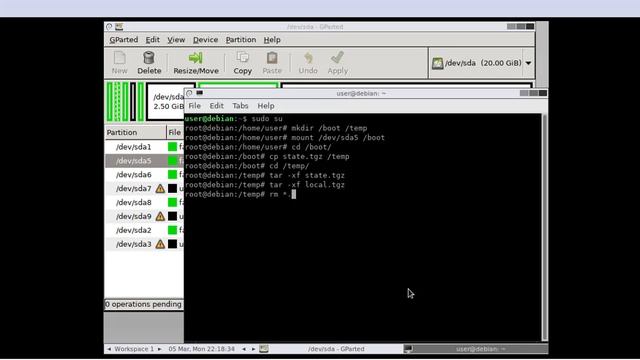Open the Device menu
The image size is (640, 360).
pos(205,40)
